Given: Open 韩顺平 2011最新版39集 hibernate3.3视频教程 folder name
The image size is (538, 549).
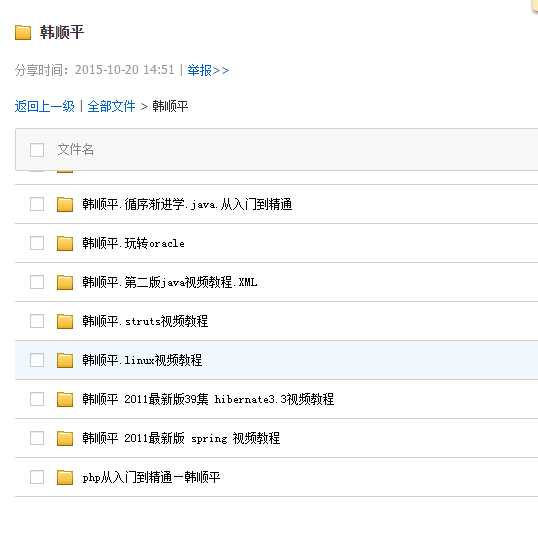Looking at the screenshot, I should [x=208, y=399].
